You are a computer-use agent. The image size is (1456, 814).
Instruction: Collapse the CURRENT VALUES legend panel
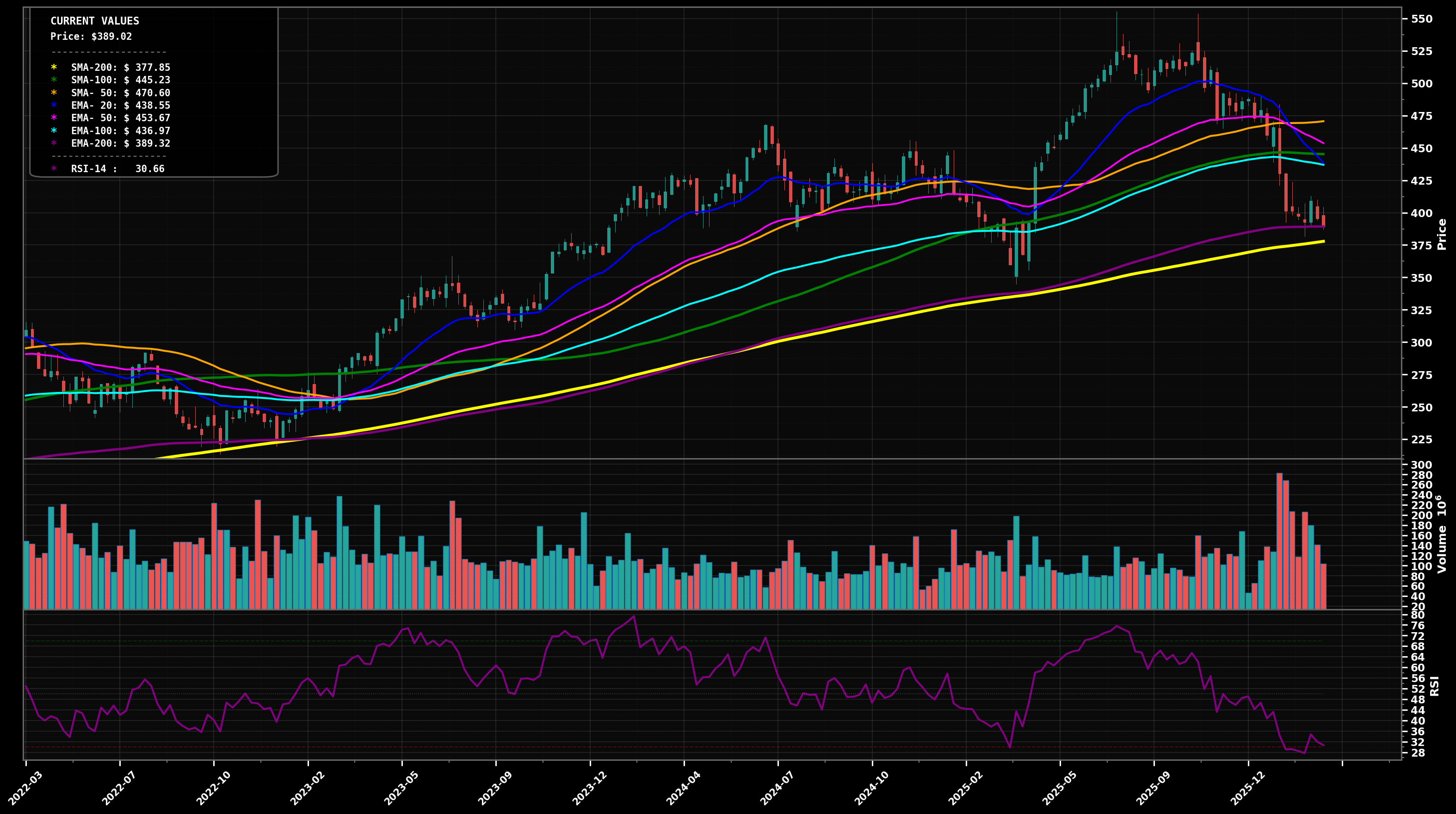tap(94, 21)
